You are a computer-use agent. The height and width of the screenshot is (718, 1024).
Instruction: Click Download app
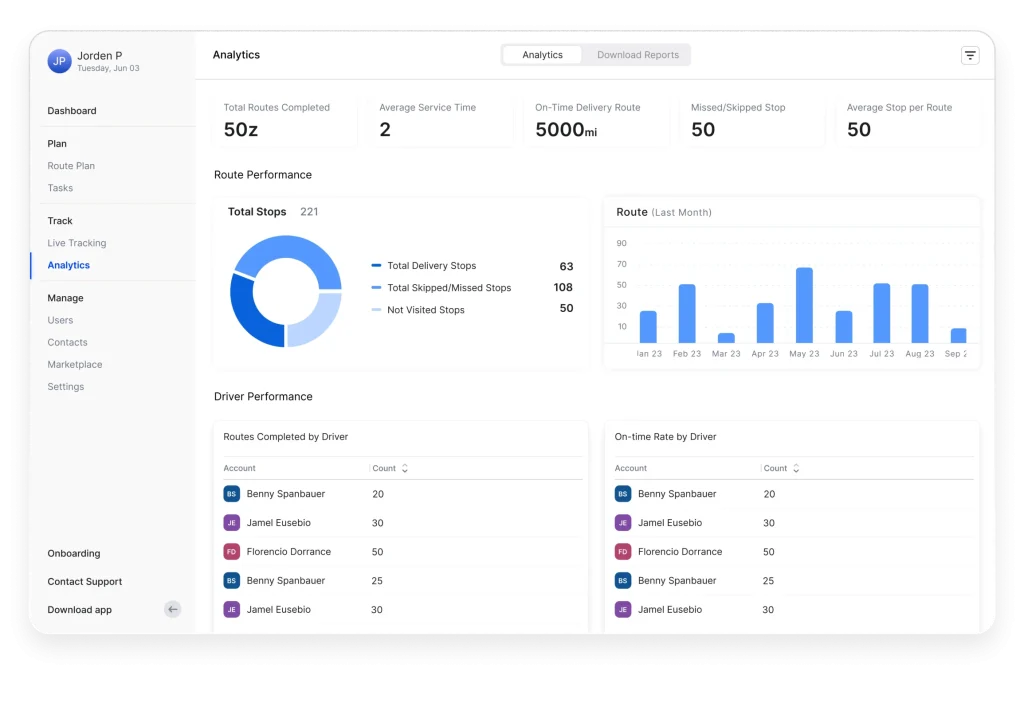pyautogui.click(x=80, y=610)
